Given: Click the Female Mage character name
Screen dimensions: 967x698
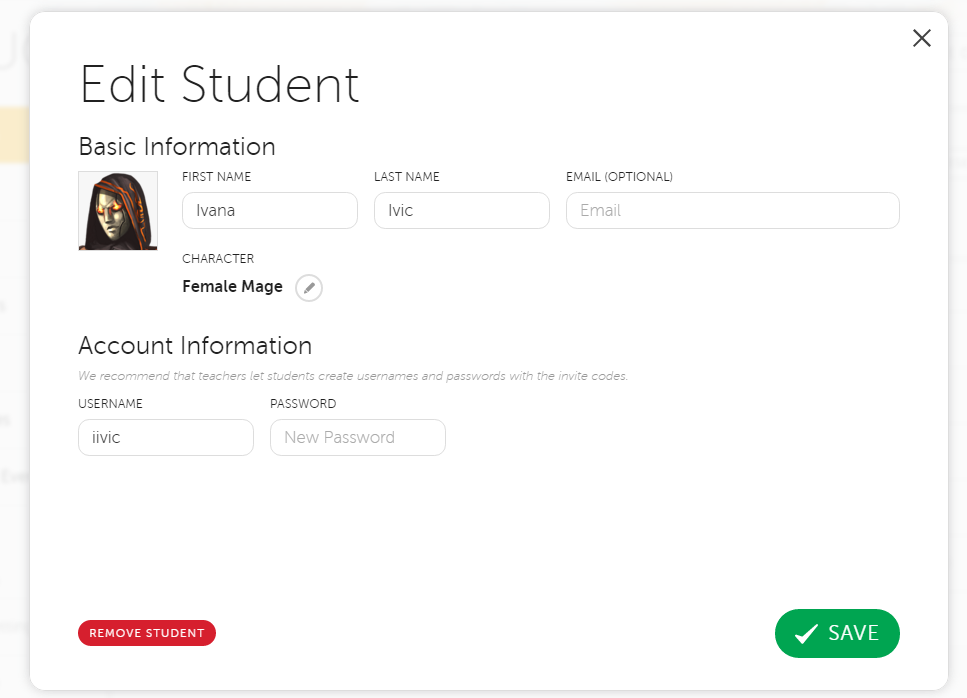Looking at the screenshot, I should click(x=232, y=287).
